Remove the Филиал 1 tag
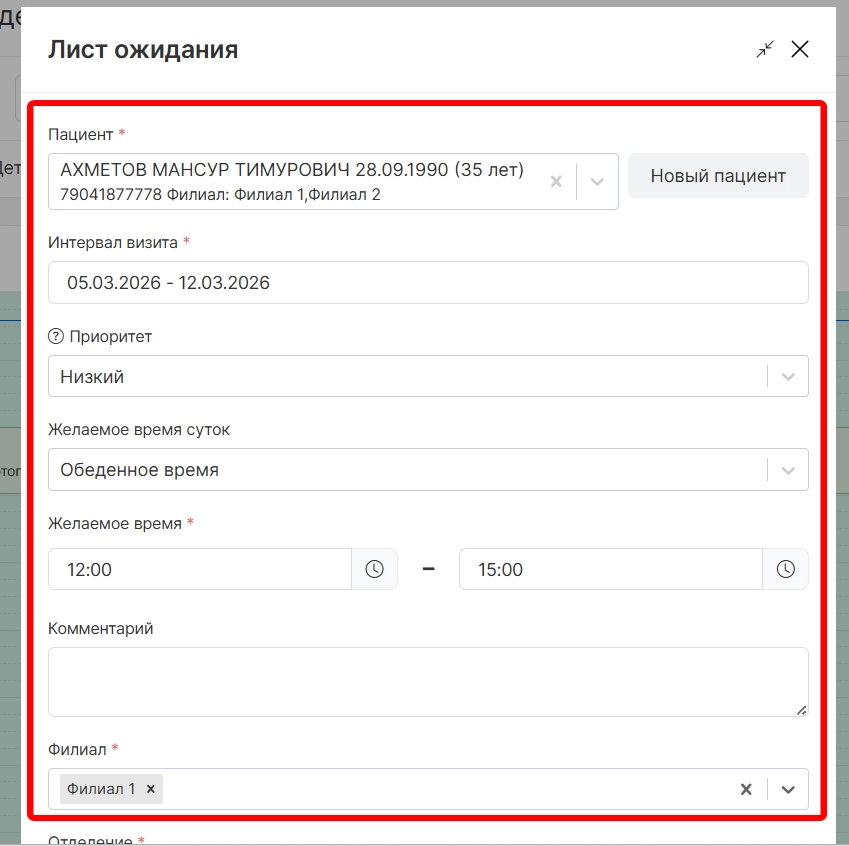The width and height of the screenshot is (849, 846). [x=151, y=789]
